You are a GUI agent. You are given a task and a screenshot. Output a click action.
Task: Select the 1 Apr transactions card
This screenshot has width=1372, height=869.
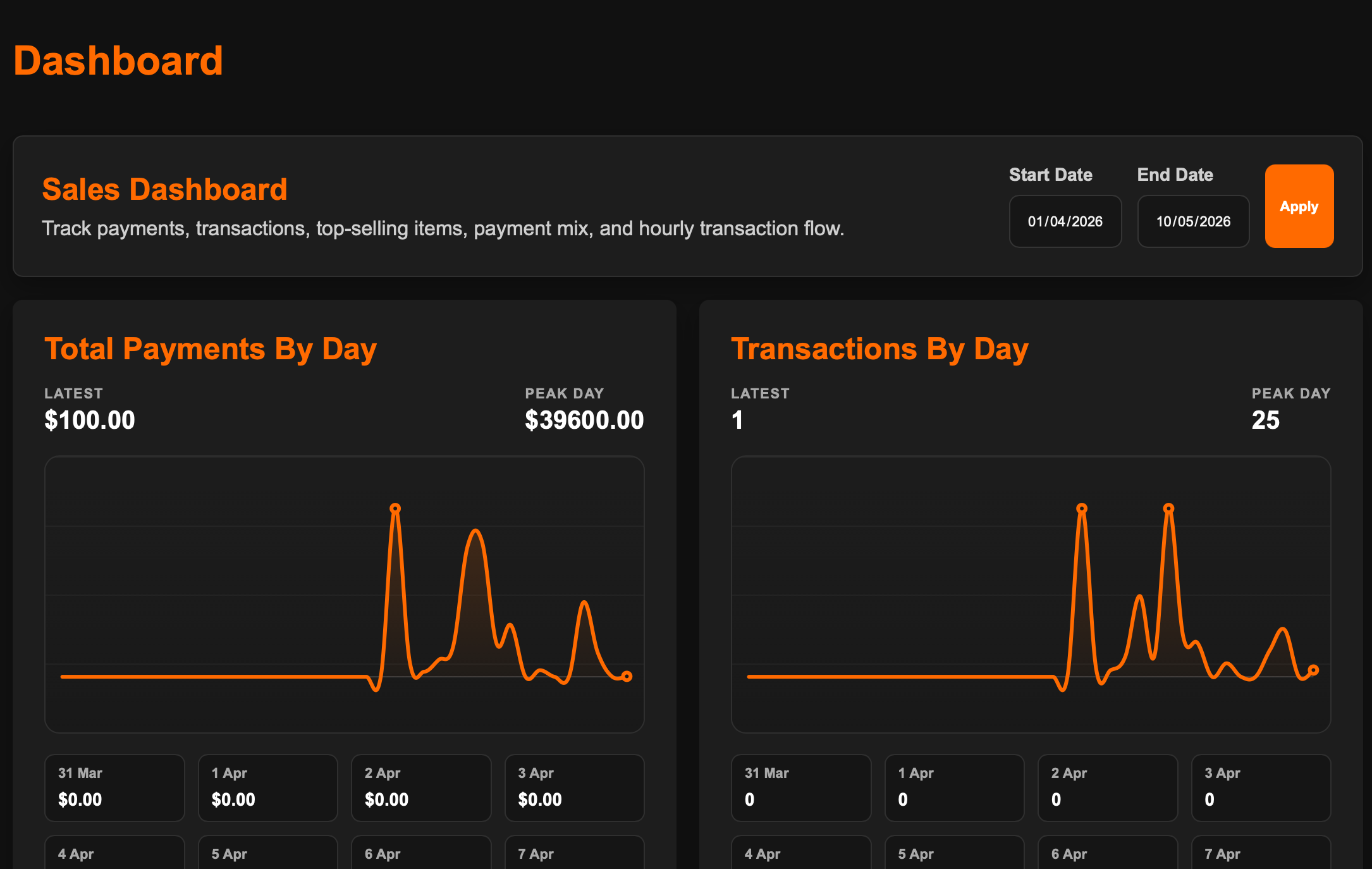[955, 788]
